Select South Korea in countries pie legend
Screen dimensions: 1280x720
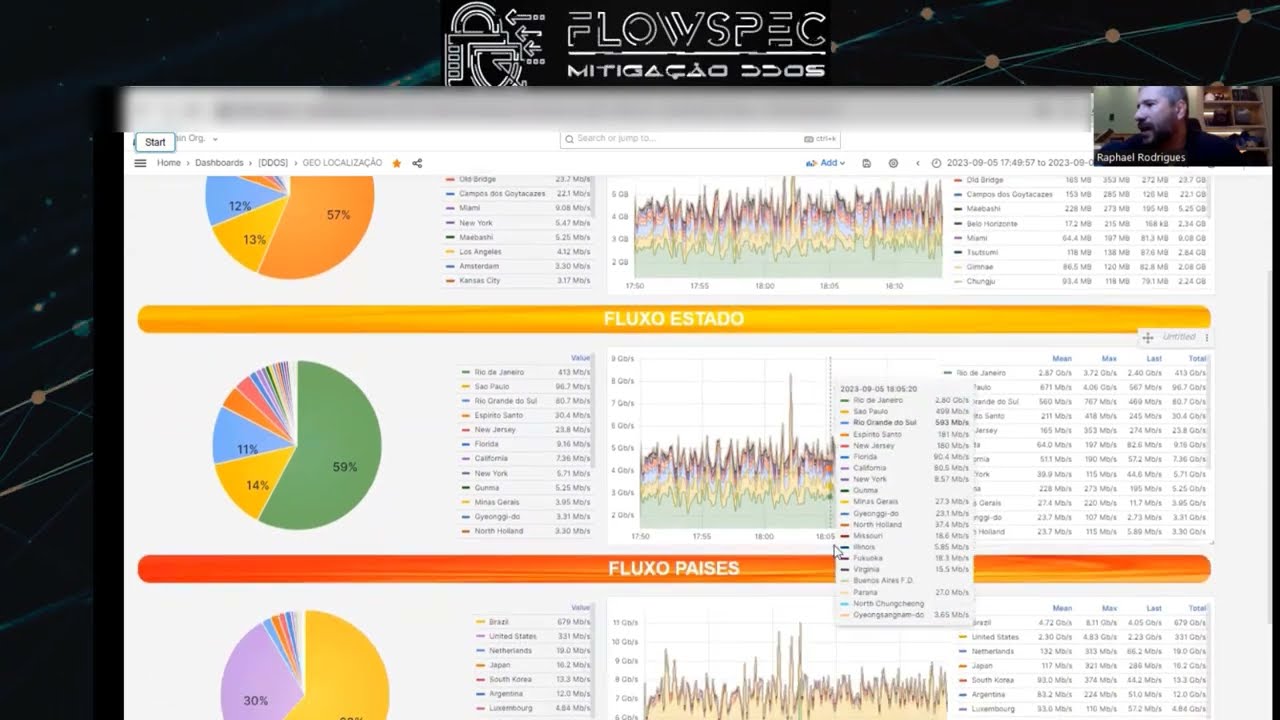[x=509, y=680]
